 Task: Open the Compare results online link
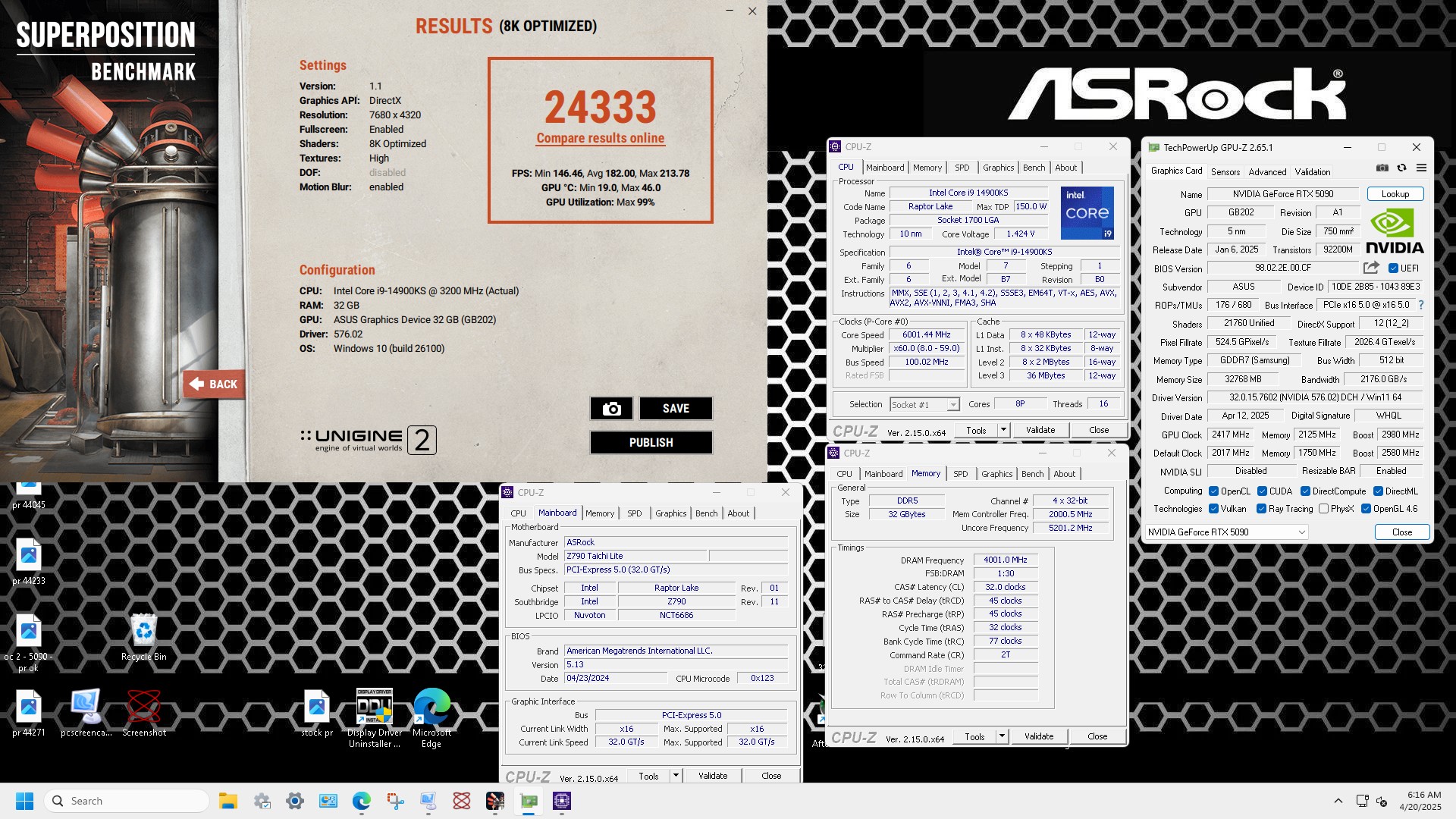[600, 138]
